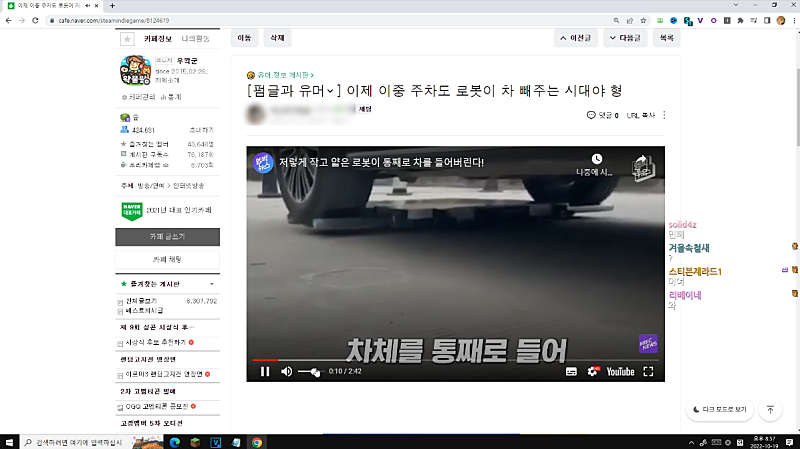The height and width of the screenshot is (449, 800).
Task: Show hidden system tray icons chevron
Action: 691,443
